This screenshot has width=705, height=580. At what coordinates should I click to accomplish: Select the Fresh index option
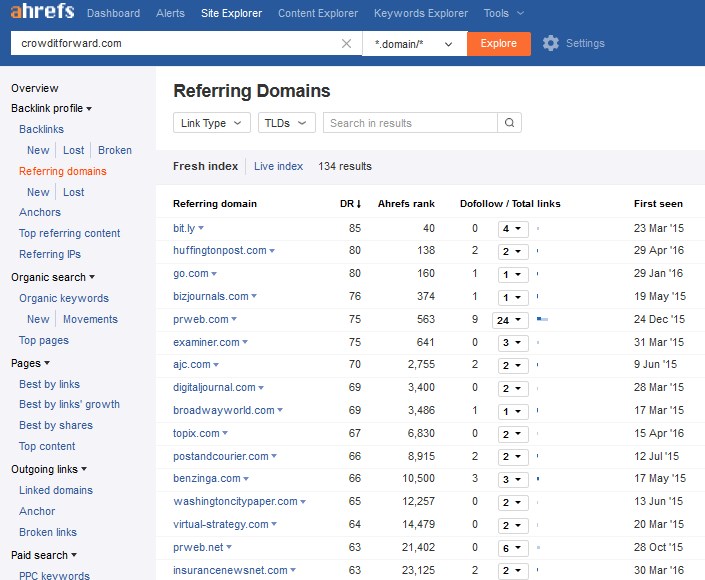tap(205, 166)
